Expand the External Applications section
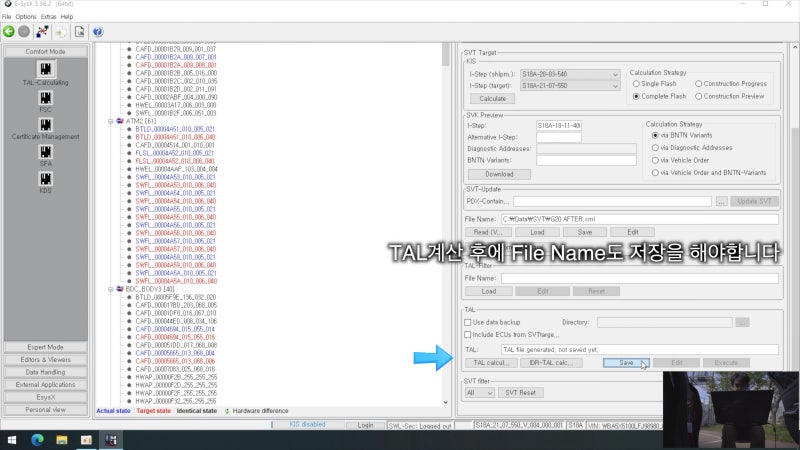This screenshot has height=450, width=800. point(45,385)
